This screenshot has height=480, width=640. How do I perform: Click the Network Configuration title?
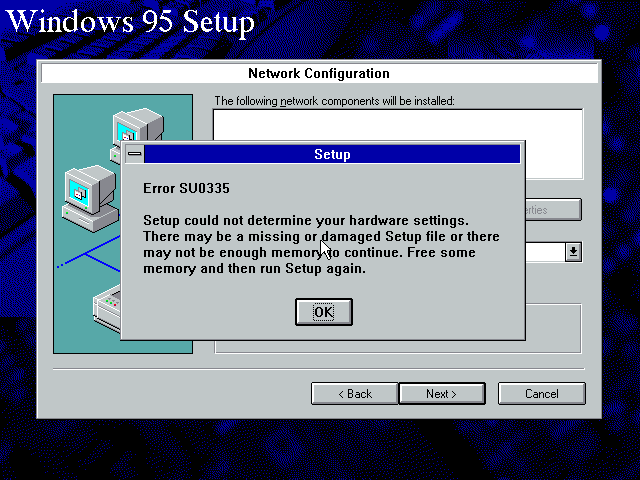319,73
